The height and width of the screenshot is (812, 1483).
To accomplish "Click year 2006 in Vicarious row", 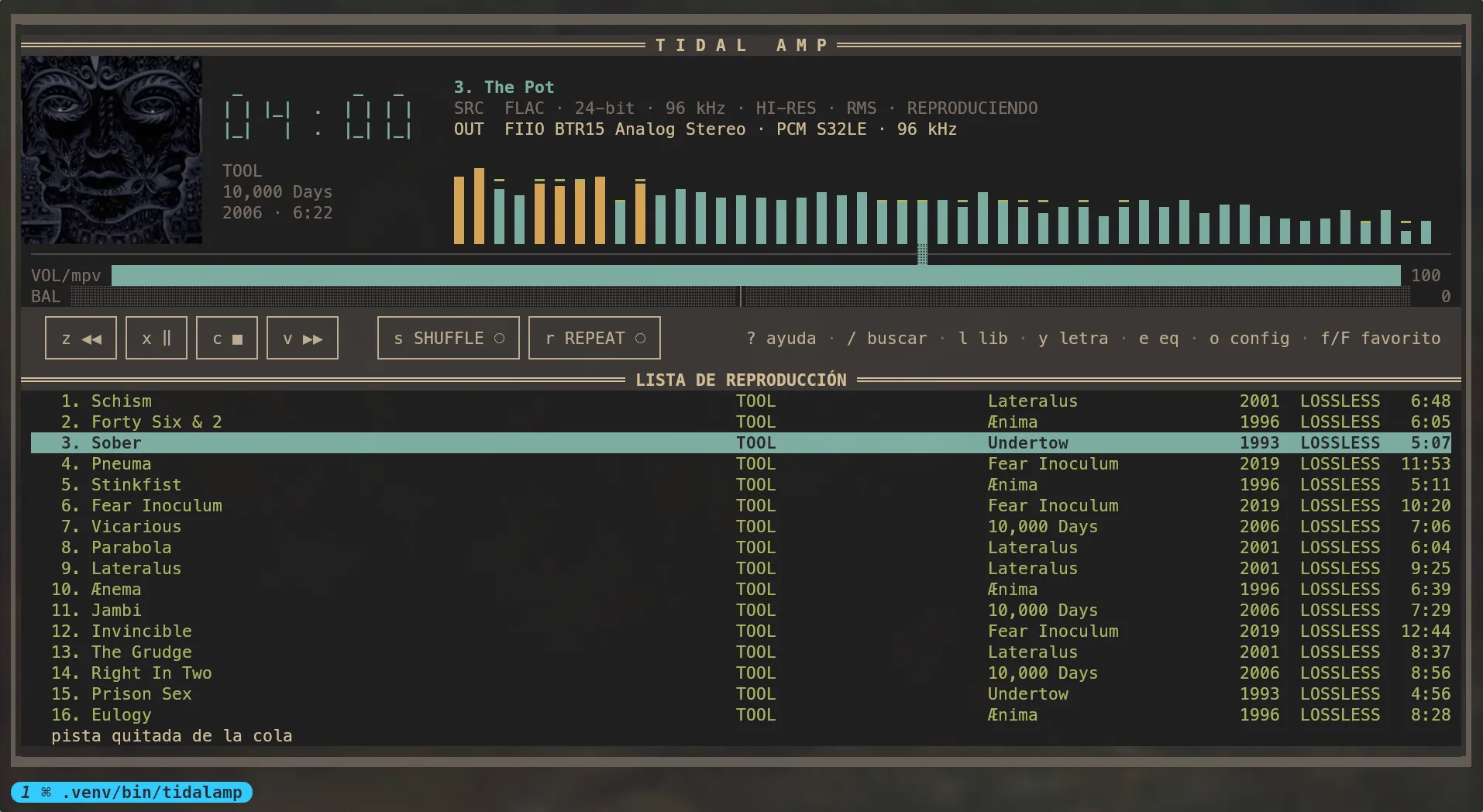I will (x=1260, y=527).
